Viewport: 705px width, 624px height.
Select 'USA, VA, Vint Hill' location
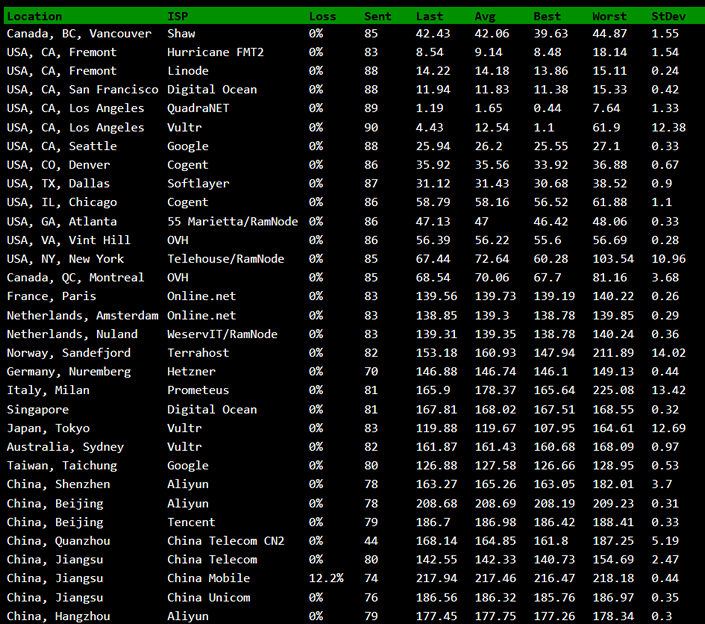(68, 240)
